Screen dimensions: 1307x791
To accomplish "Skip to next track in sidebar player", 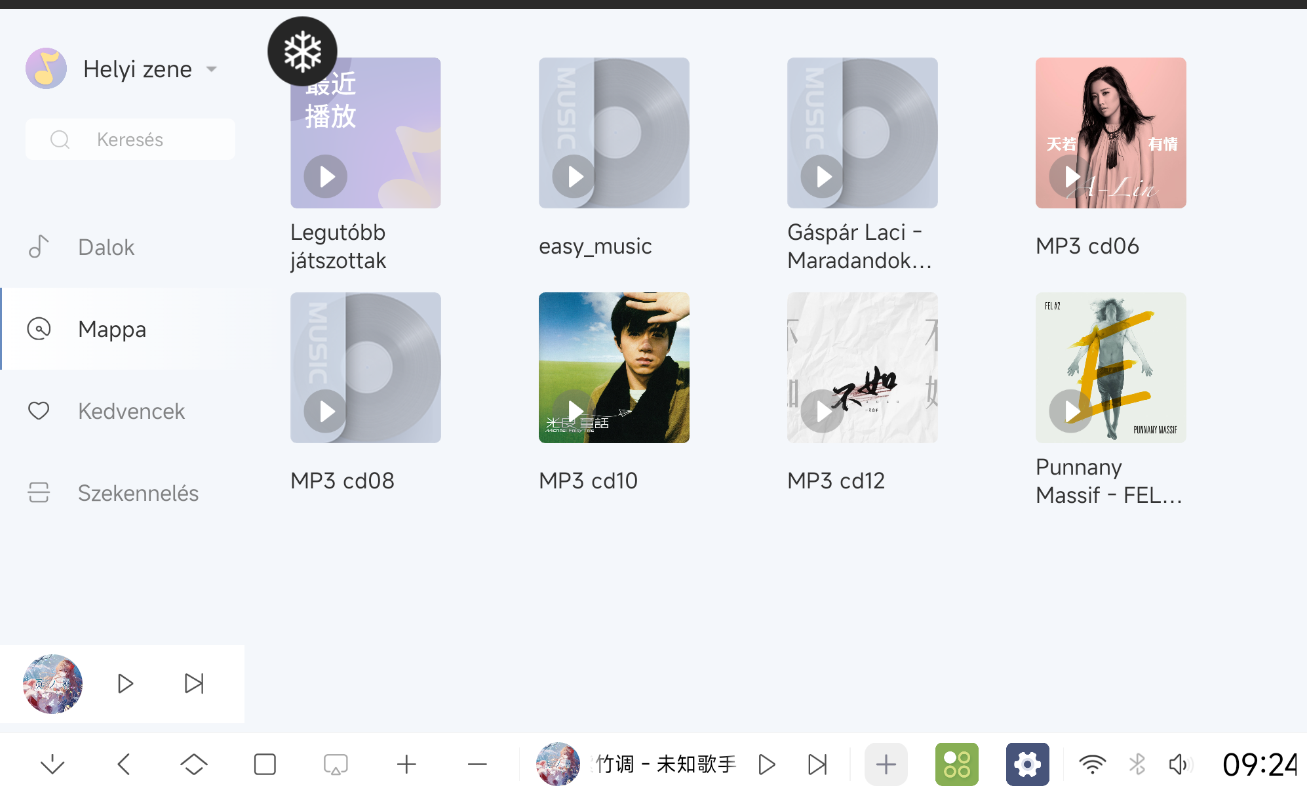I will point(194,684).
